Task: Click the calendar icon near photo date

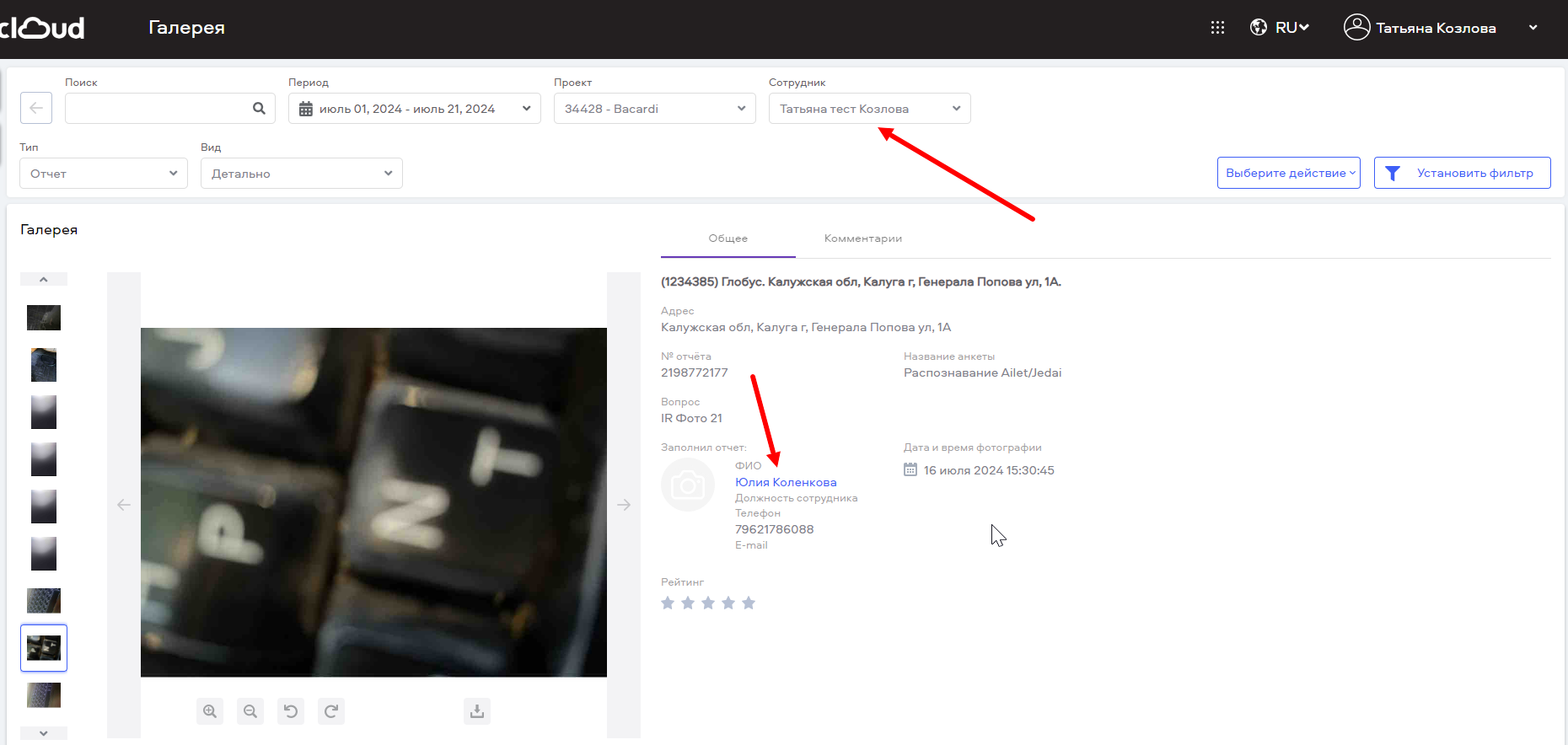Action: pos(910,469)
